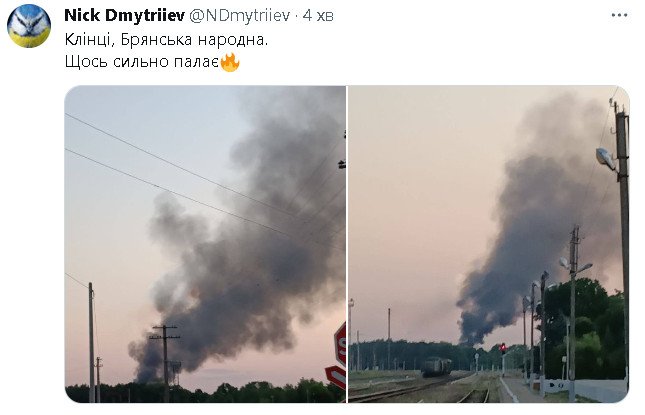The image size is (645, 415).
Task: Click the red railway signal light
Action: 502,348
